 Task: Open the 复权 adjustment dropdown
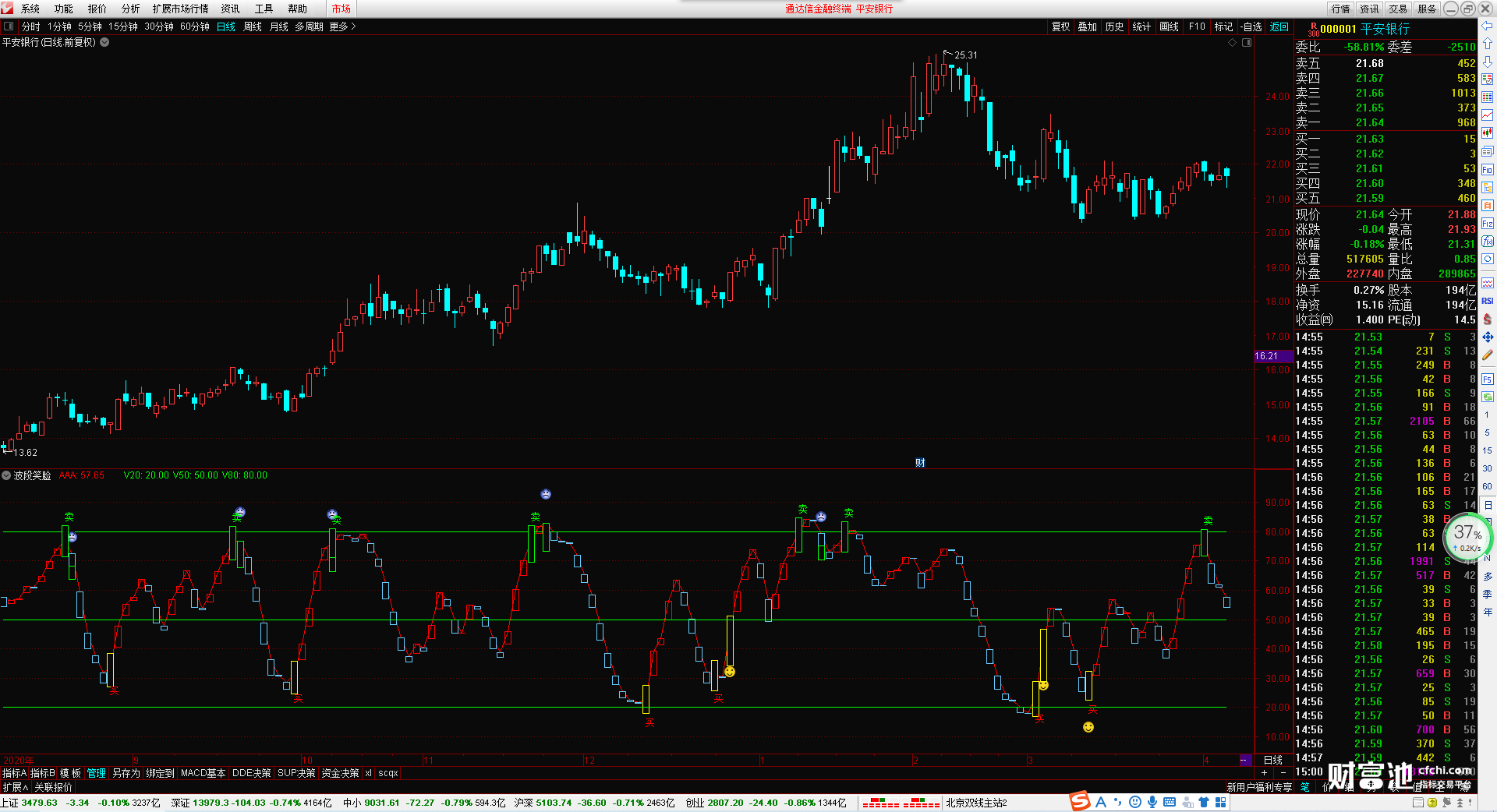pyautogui.click(x=1061, y=26)
